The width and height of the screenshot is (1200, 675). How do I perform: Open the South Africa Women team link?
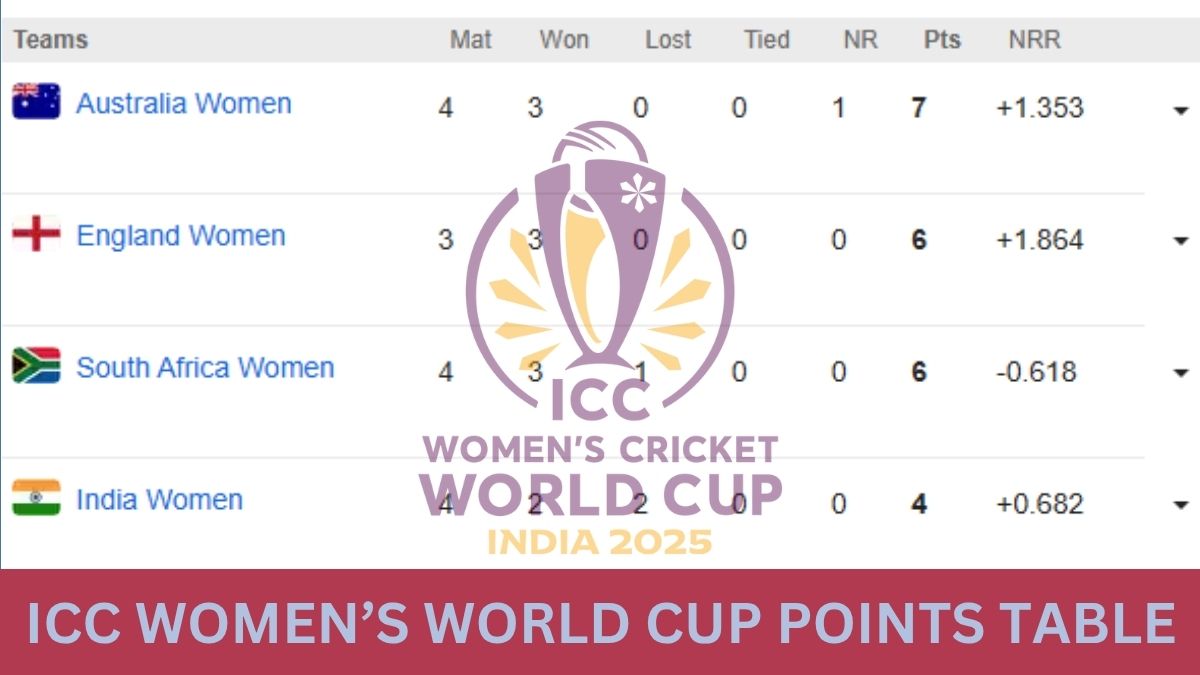click(x=205, y=368)
